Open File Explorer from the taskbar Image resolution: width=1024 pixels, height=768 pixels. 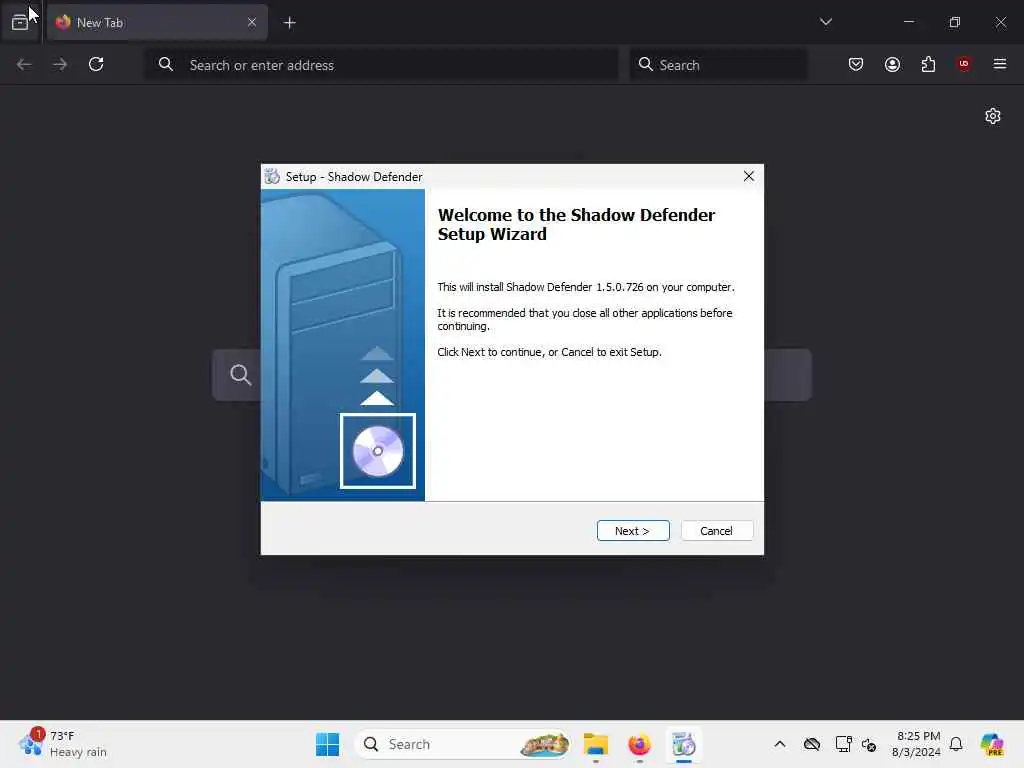[x=596, y=744]
